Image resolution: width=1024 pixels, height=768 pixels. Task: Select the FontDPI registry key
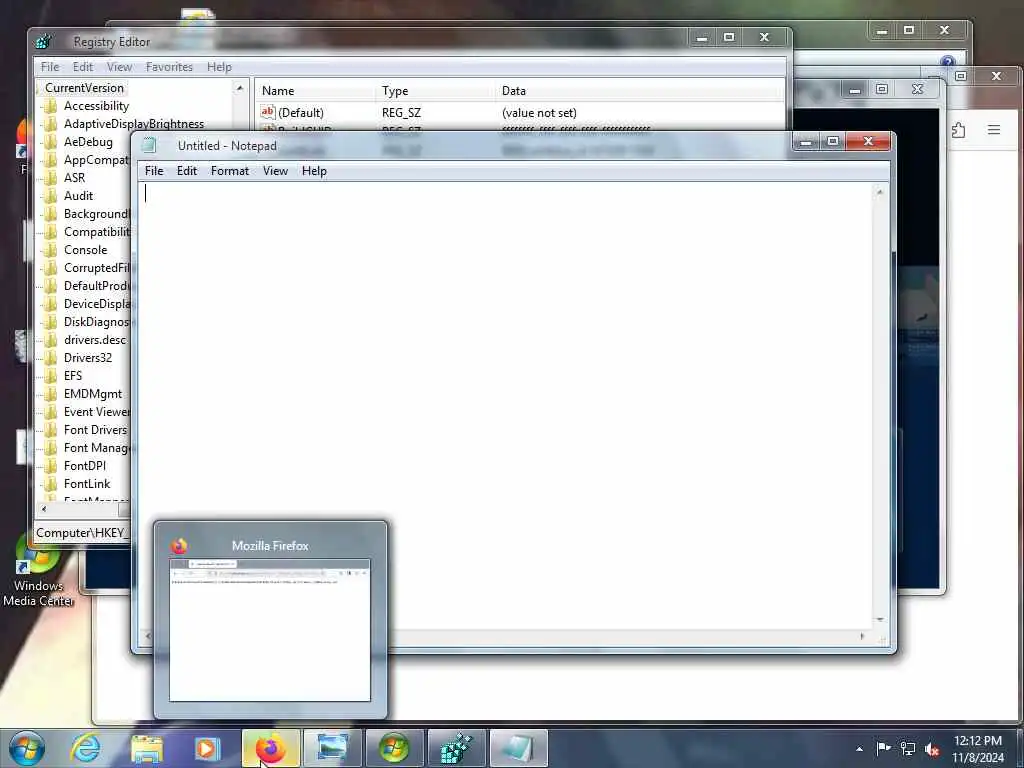(85, 466)
